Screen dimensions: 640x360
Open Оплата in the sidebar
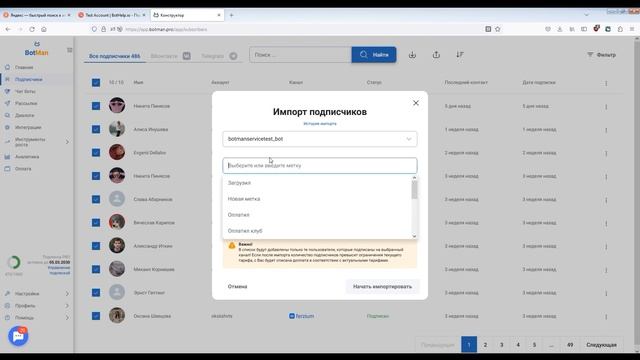pos(22,169)
